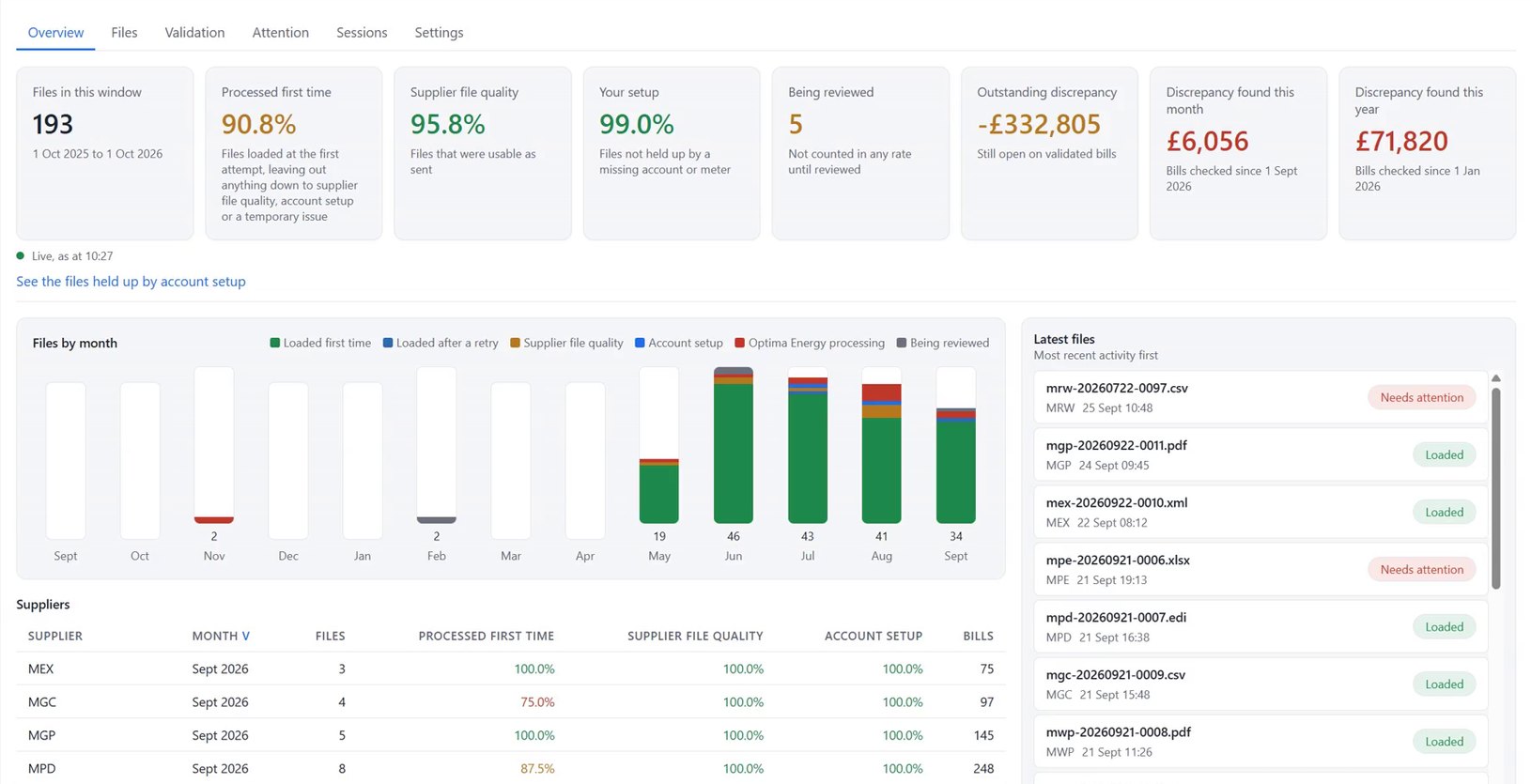This screenshot has width=1531, height=784.
Task: Go to the Attention tab
Action: tap(280, 32)
